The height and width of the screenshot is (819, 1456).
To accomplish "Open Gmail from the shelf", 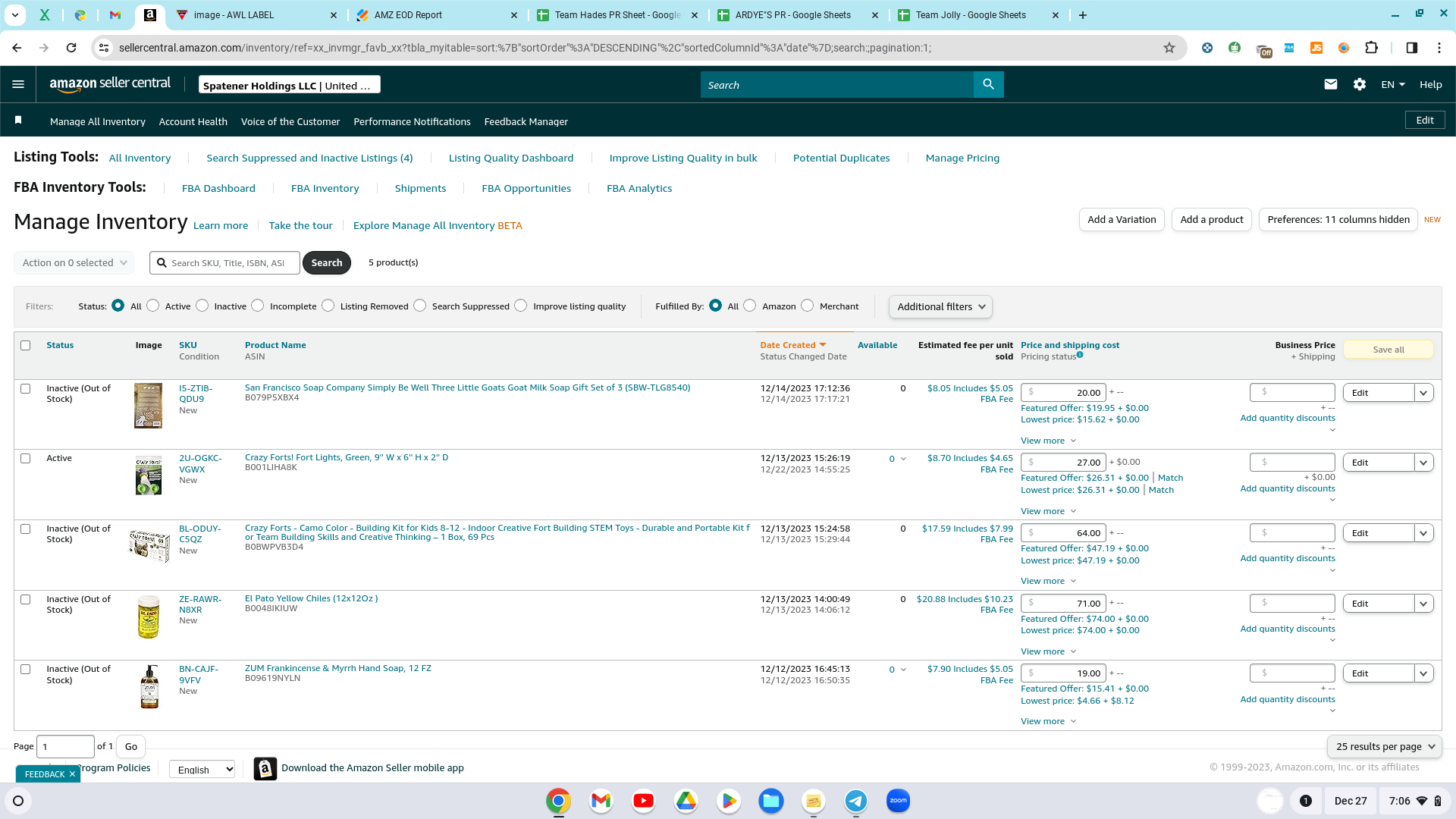I will tap(601, 801).
